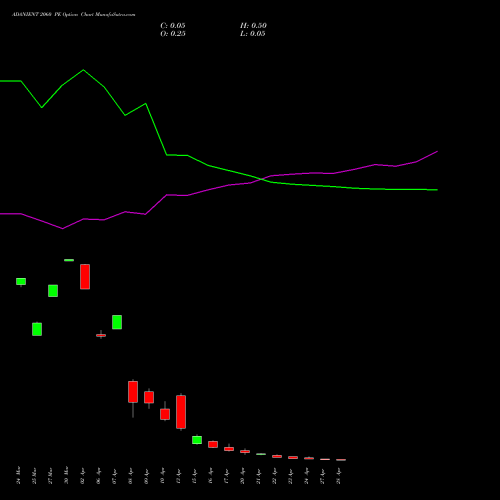Click the red candle above 08 Apr
Screen dimensions: 500x500
(133, 392)
